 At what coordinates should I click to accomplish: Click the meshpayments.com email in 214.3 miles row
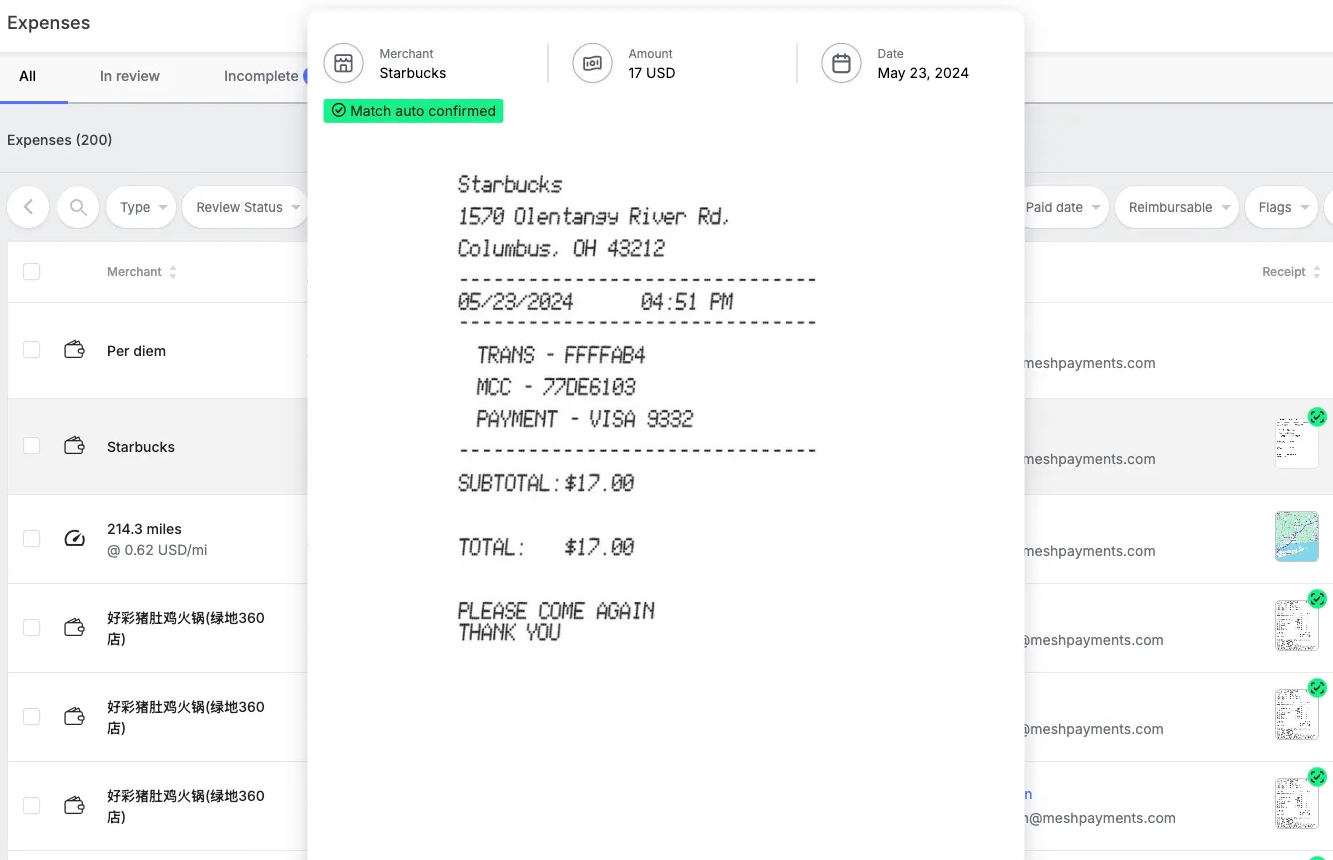tap(1090, 551)
